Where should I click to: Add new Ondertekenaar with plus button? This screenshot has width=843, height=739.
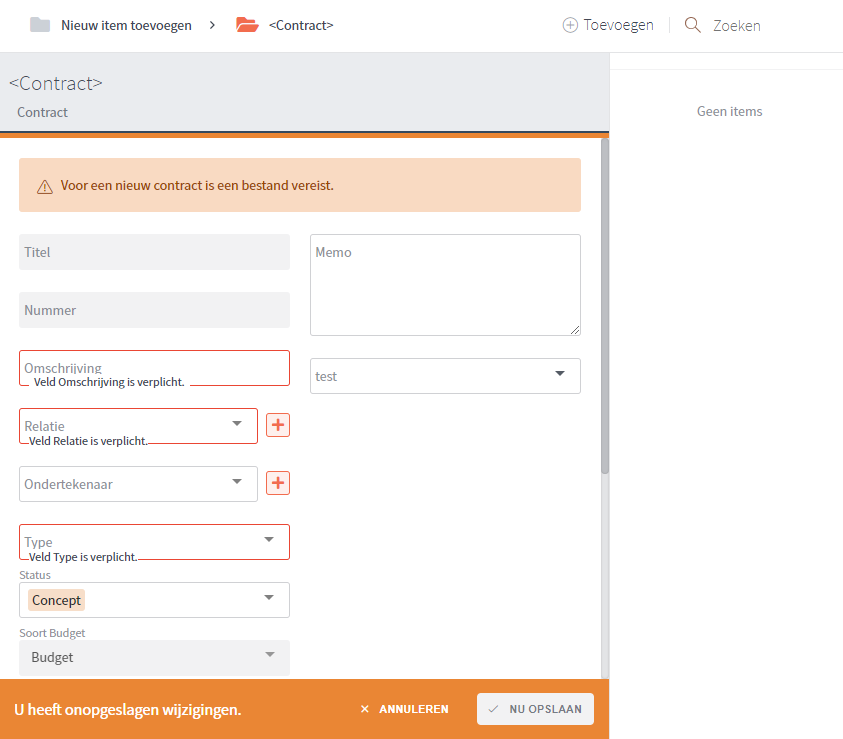[x=278, y=483]
